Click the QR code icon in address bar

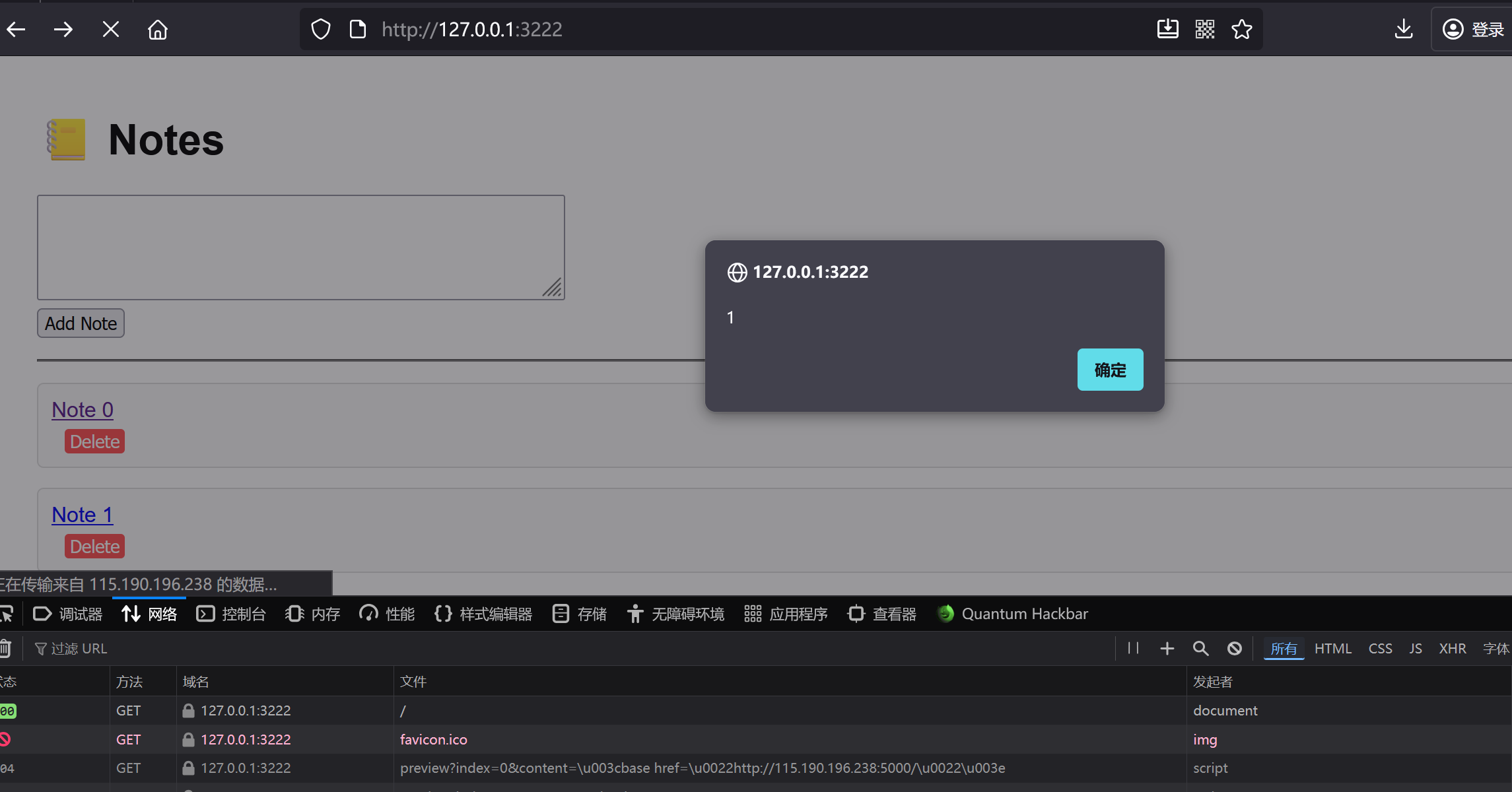(x=1204, y=29)
